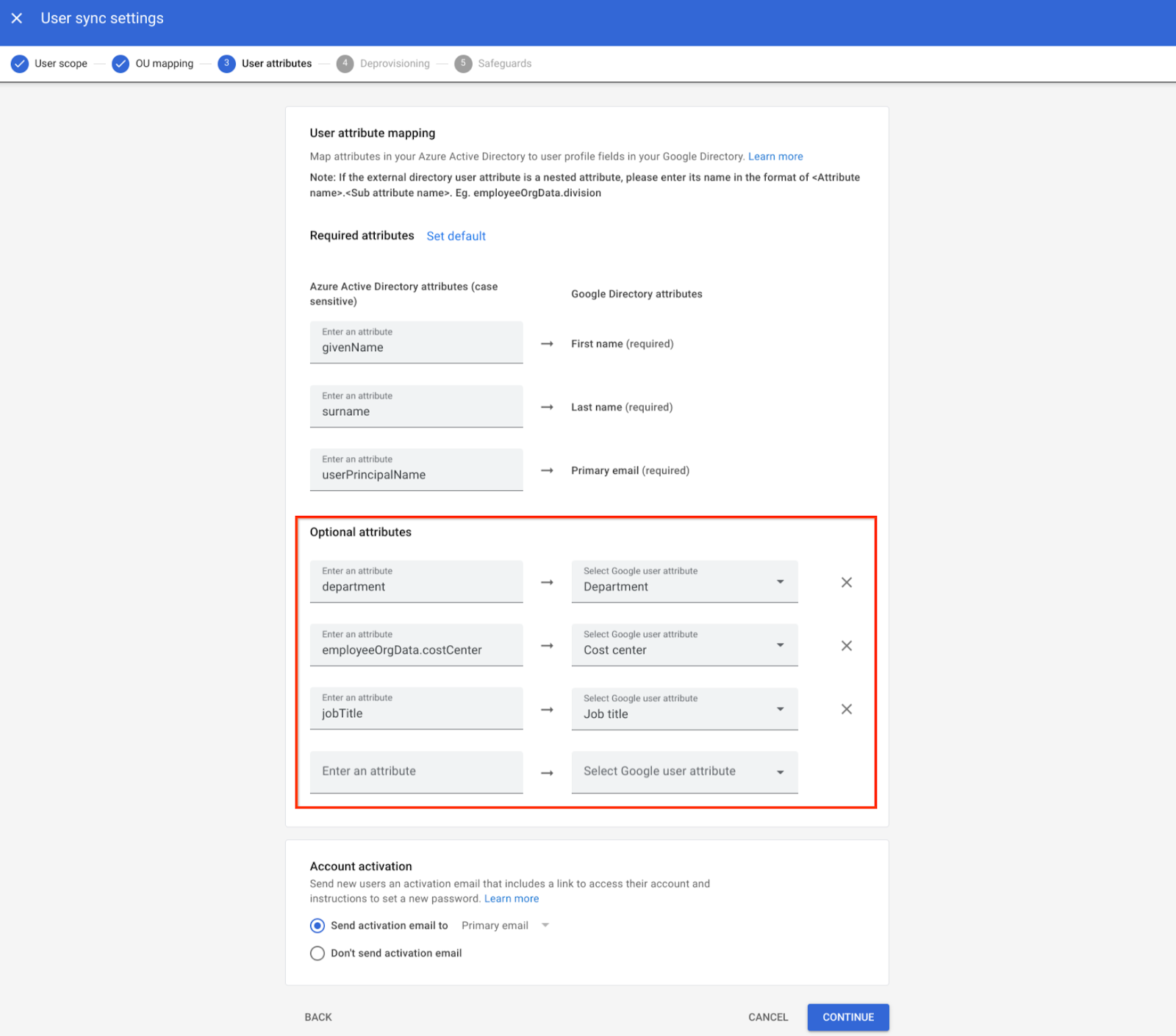The height and width of the screenshot is (1036, 1176).
Task: Click the User attribute mapping heading
Action: tap(373, 133)
